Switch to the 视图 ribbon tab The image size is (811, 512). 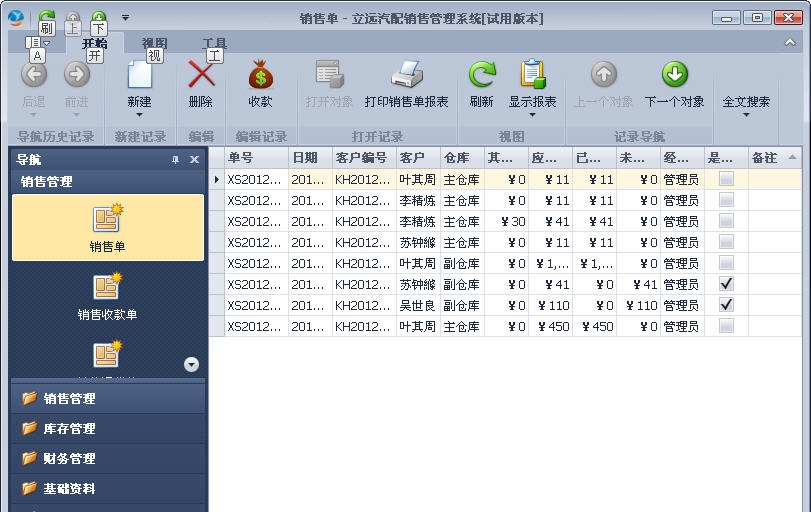155,43
